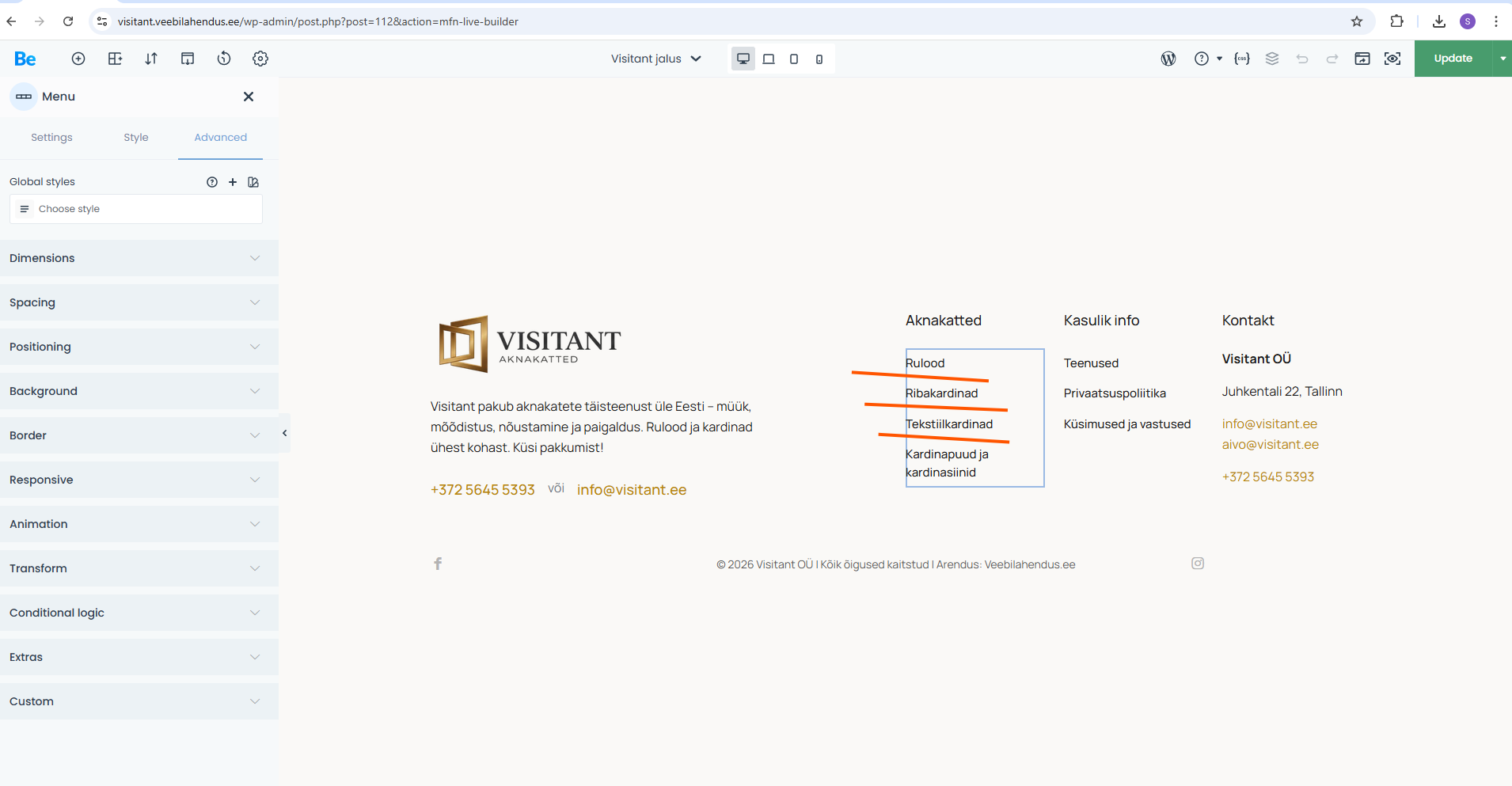Open the custom CSS braces icon
The image size is (1512, 786).
(x=1242, y=59)
